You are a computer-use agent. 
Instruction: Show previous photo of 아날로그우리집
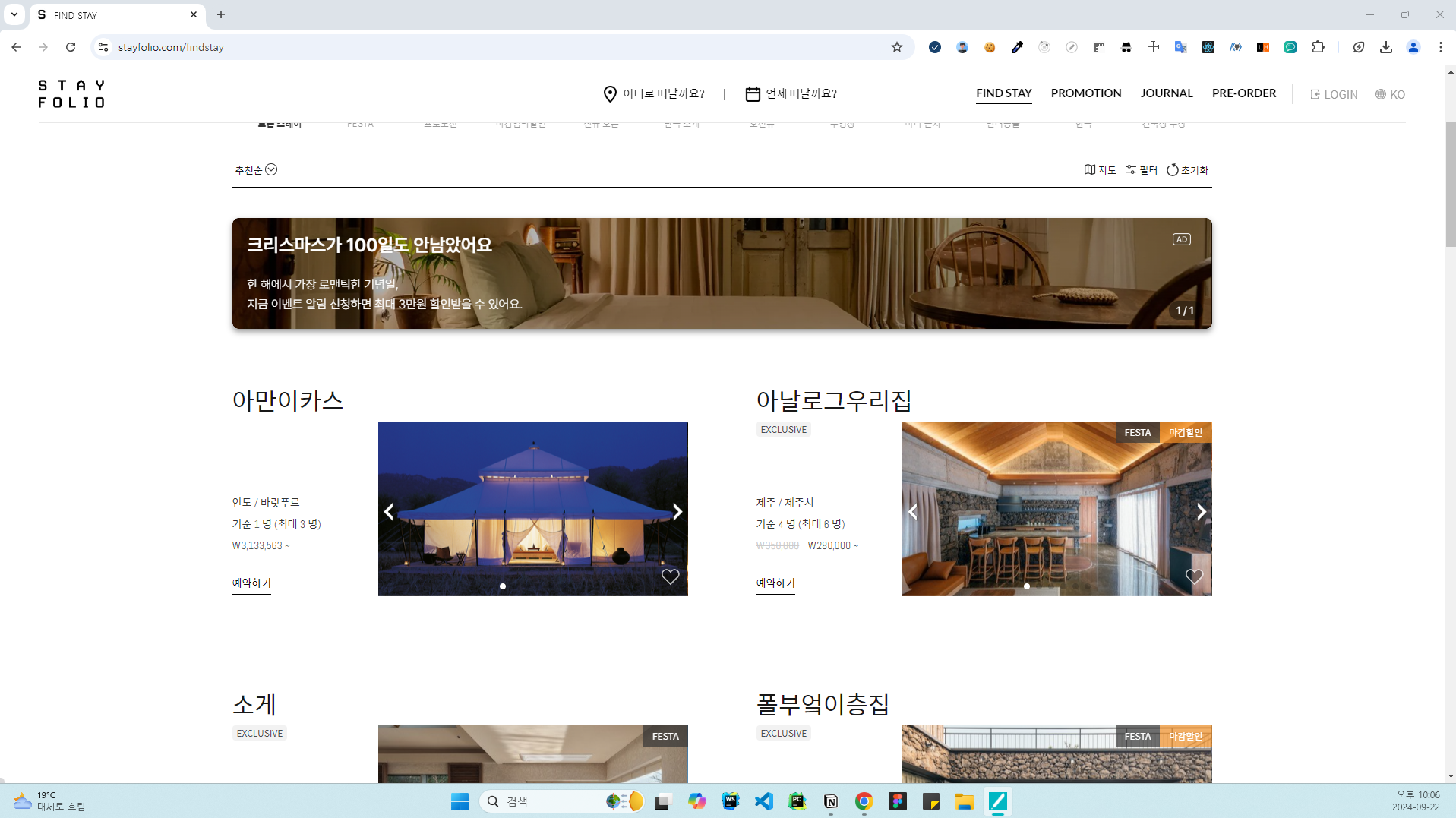(913, 512)
